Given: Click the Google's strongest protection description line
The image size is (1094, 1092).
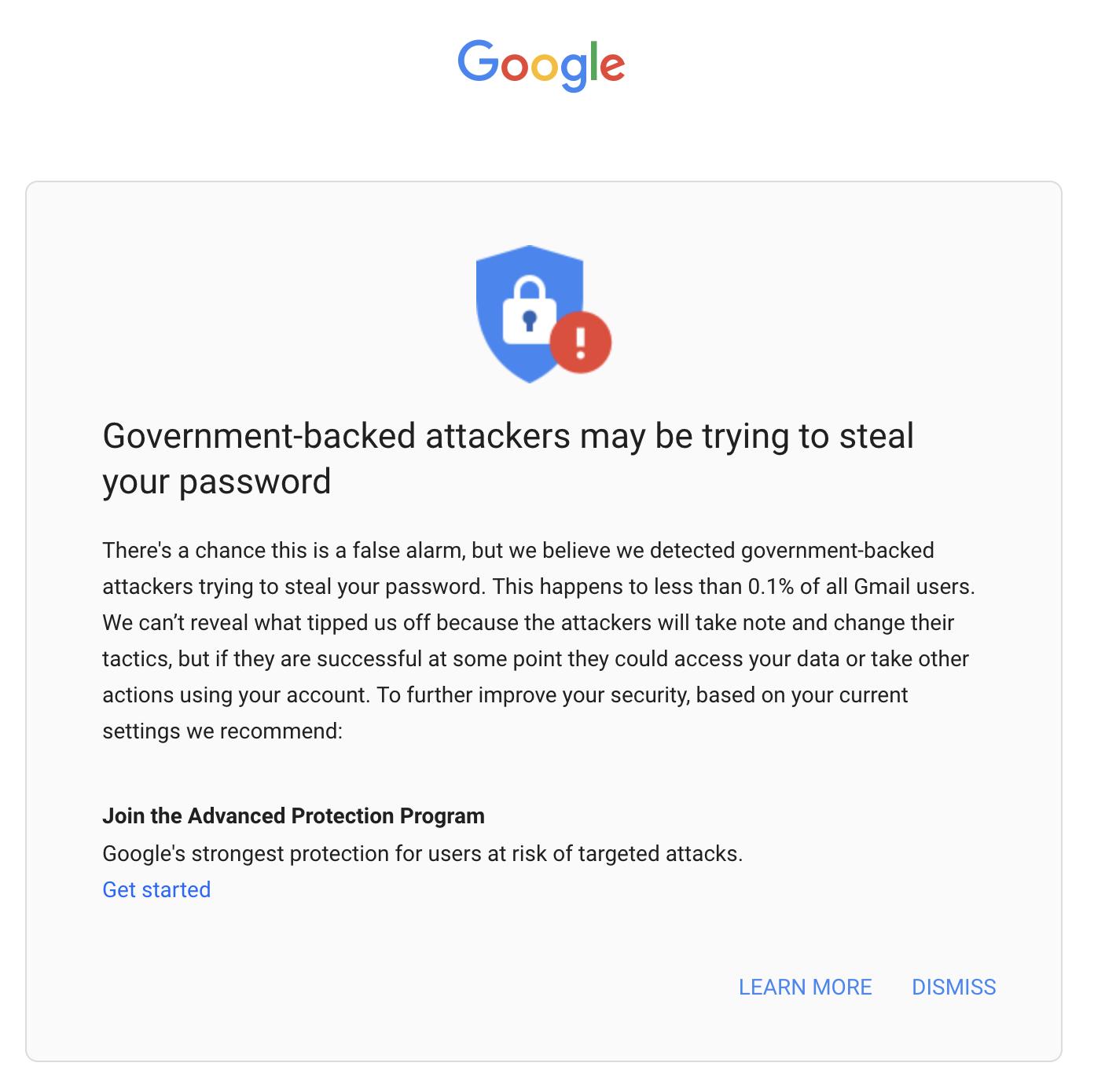Looking at the screenshot, I should click(422, 853).
